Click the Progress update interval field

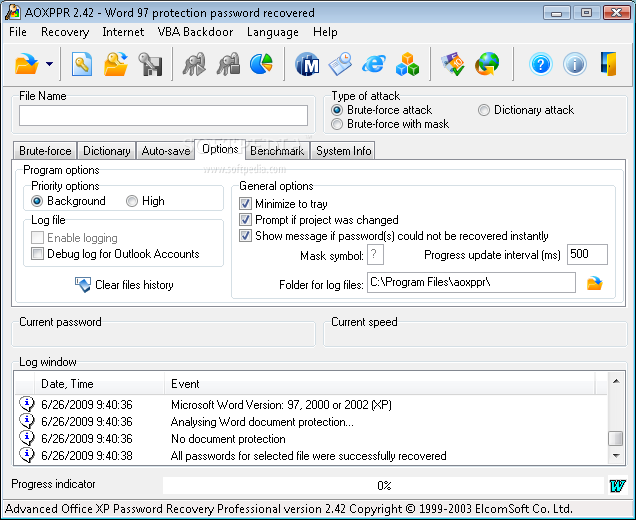tap(587, 254)
